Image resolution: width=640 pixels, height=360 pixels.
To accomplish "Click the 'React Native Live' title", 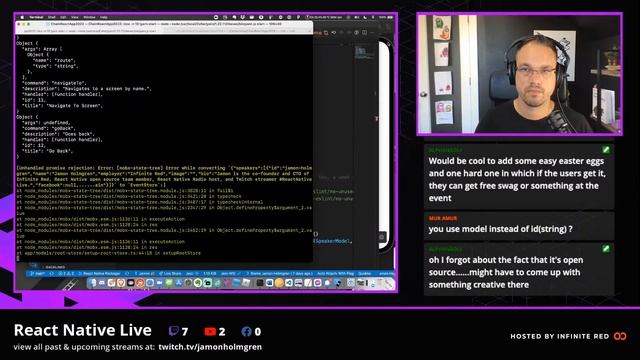I will [x=83, y=330].
